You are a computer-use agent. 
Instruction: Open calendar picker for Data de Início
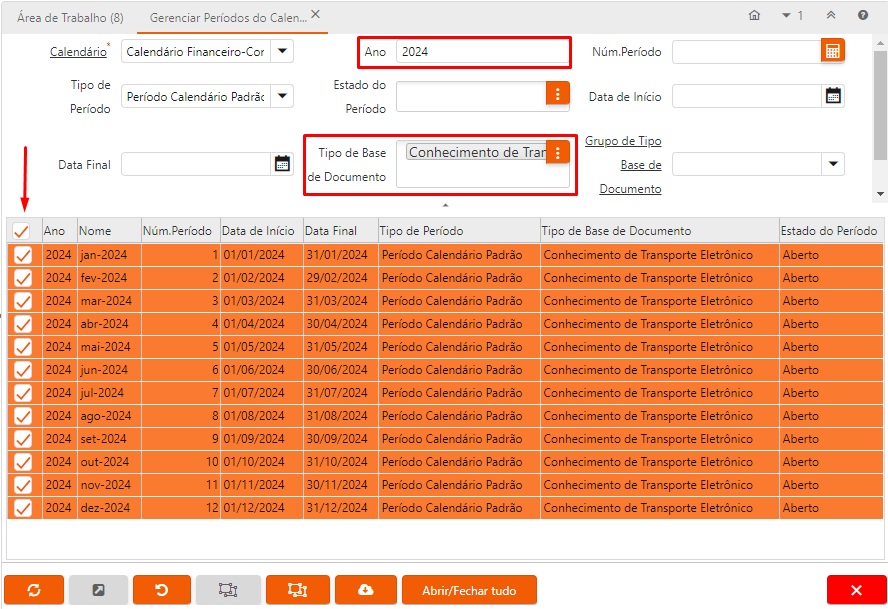click(x=832, y=96)
